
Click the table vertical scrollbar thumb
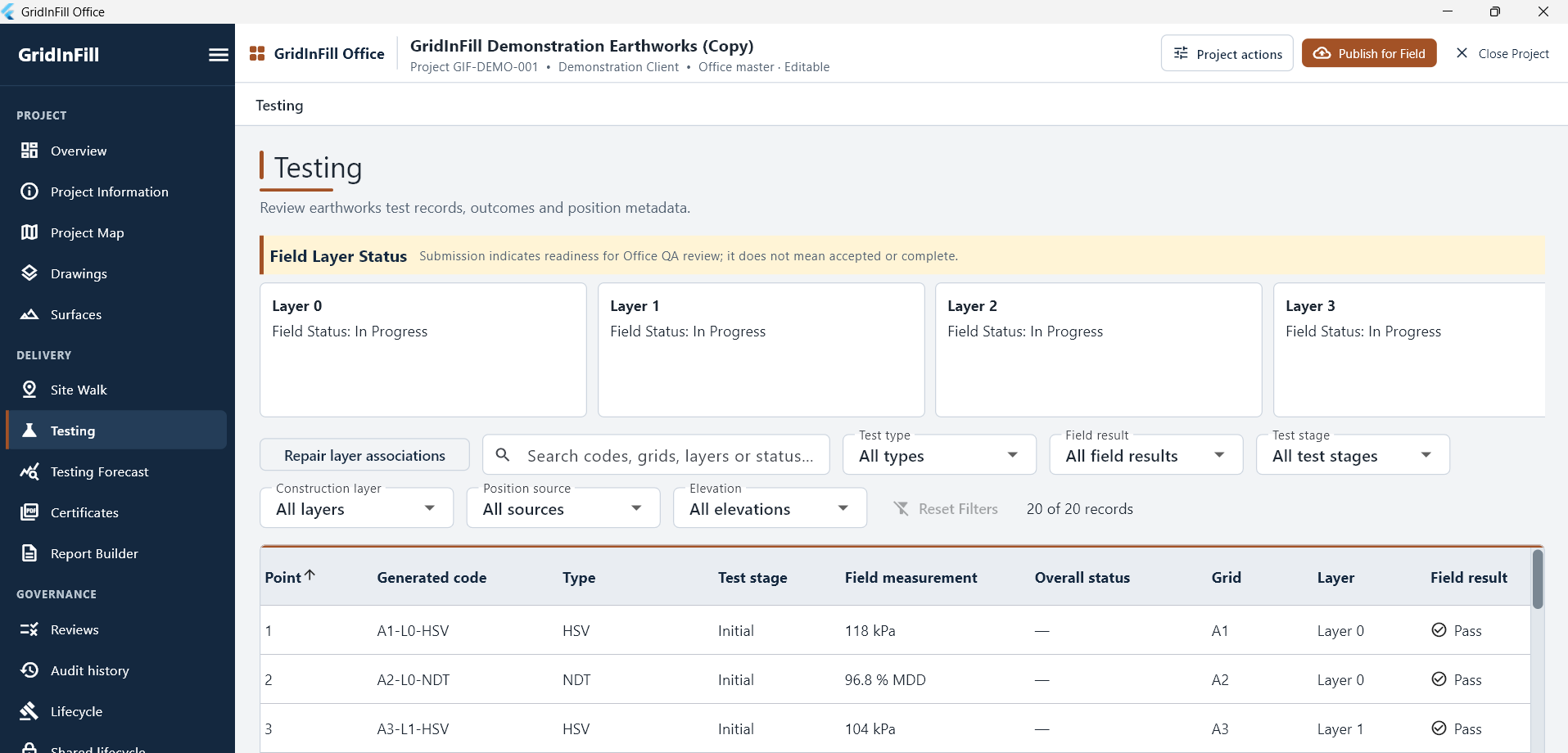(x=1538, y=579)
